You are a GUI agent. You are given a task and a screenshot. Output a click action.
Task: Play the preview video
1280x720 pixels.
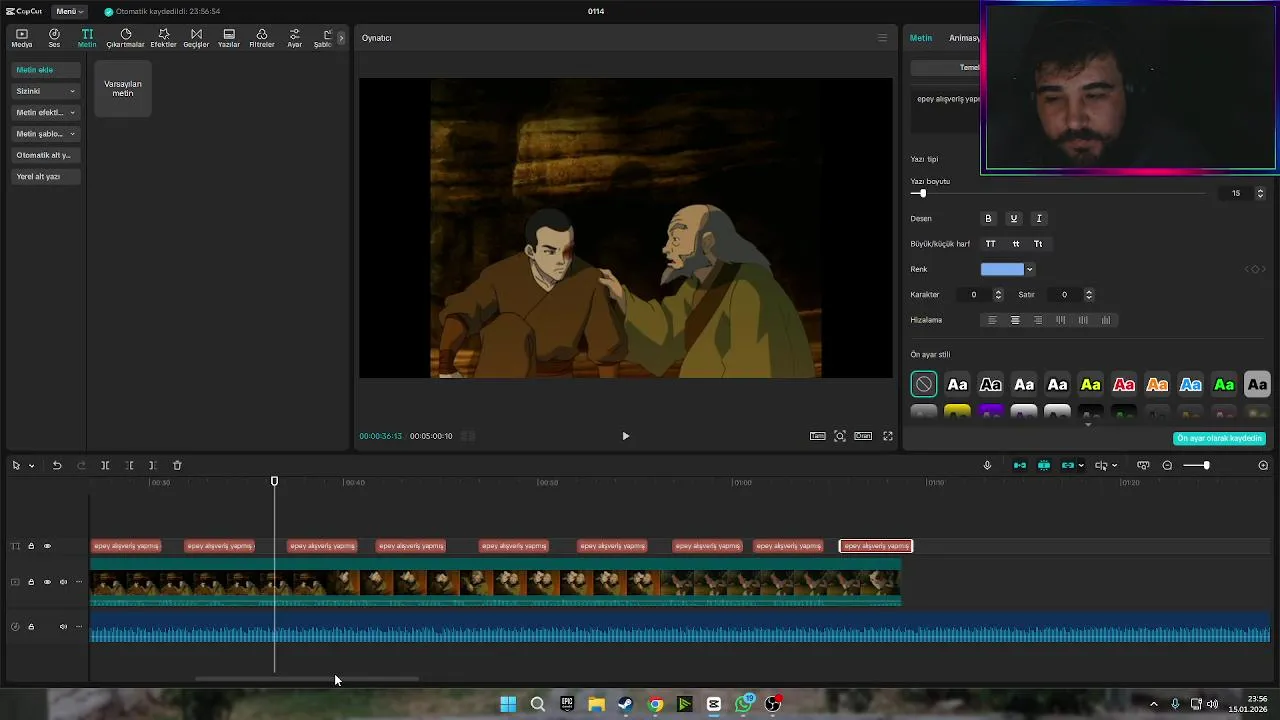coord(626,436)
